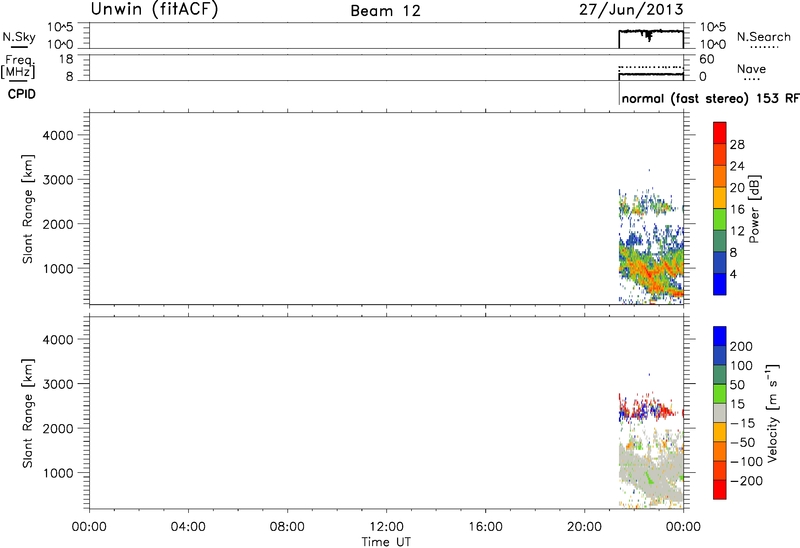Click the 'CPID' label
This screenshot has width=800, height=548.
(21, 94)
